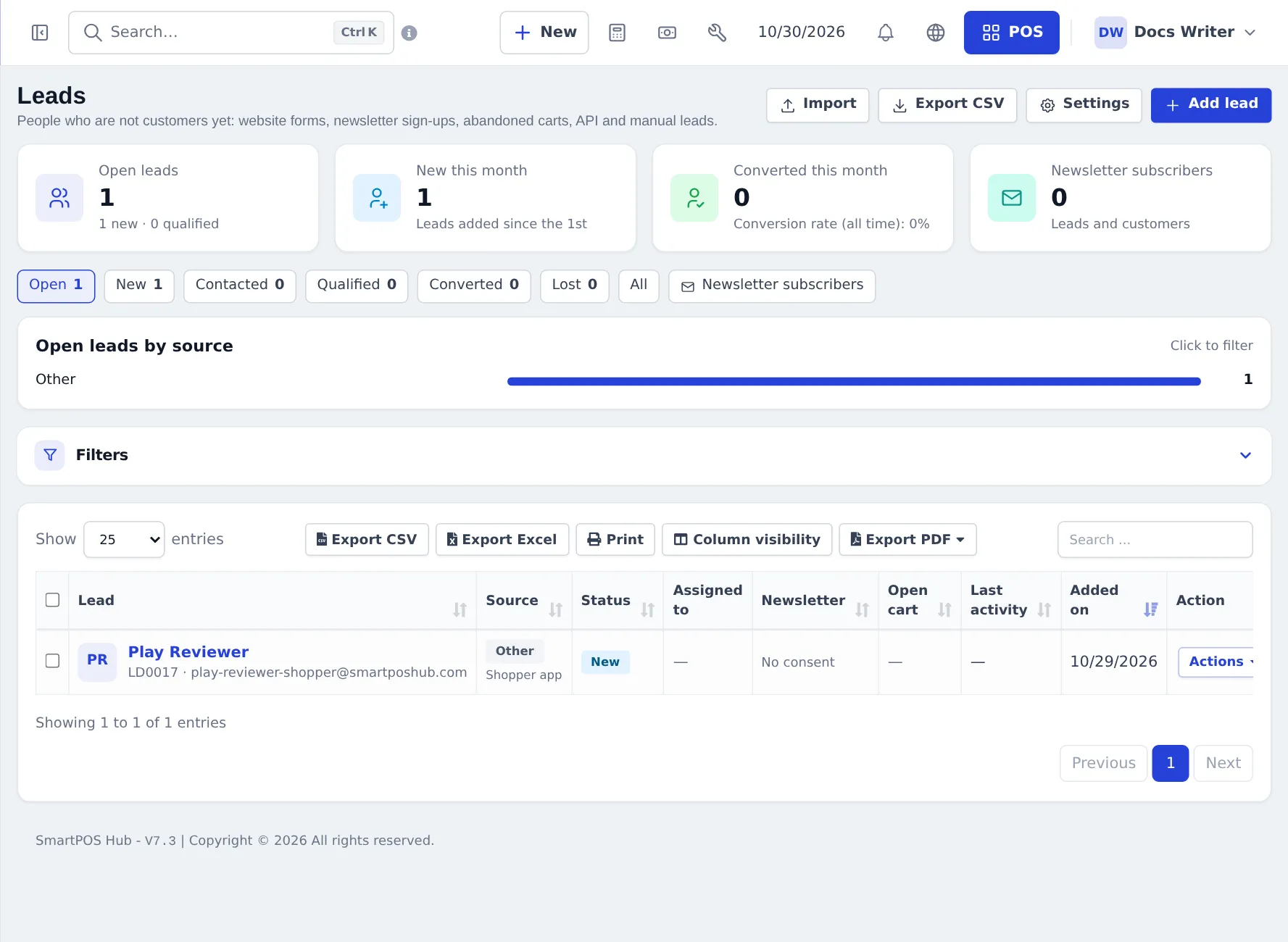Switch to the Contacted tab
1288x942 pixels.
(239, 285)
